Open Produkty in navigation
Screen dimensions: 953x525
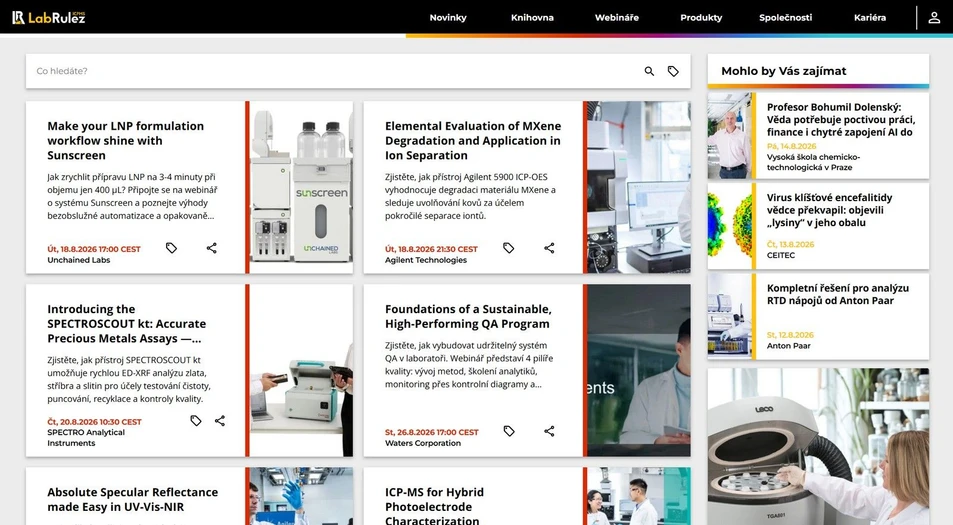(x=701, y=18)
